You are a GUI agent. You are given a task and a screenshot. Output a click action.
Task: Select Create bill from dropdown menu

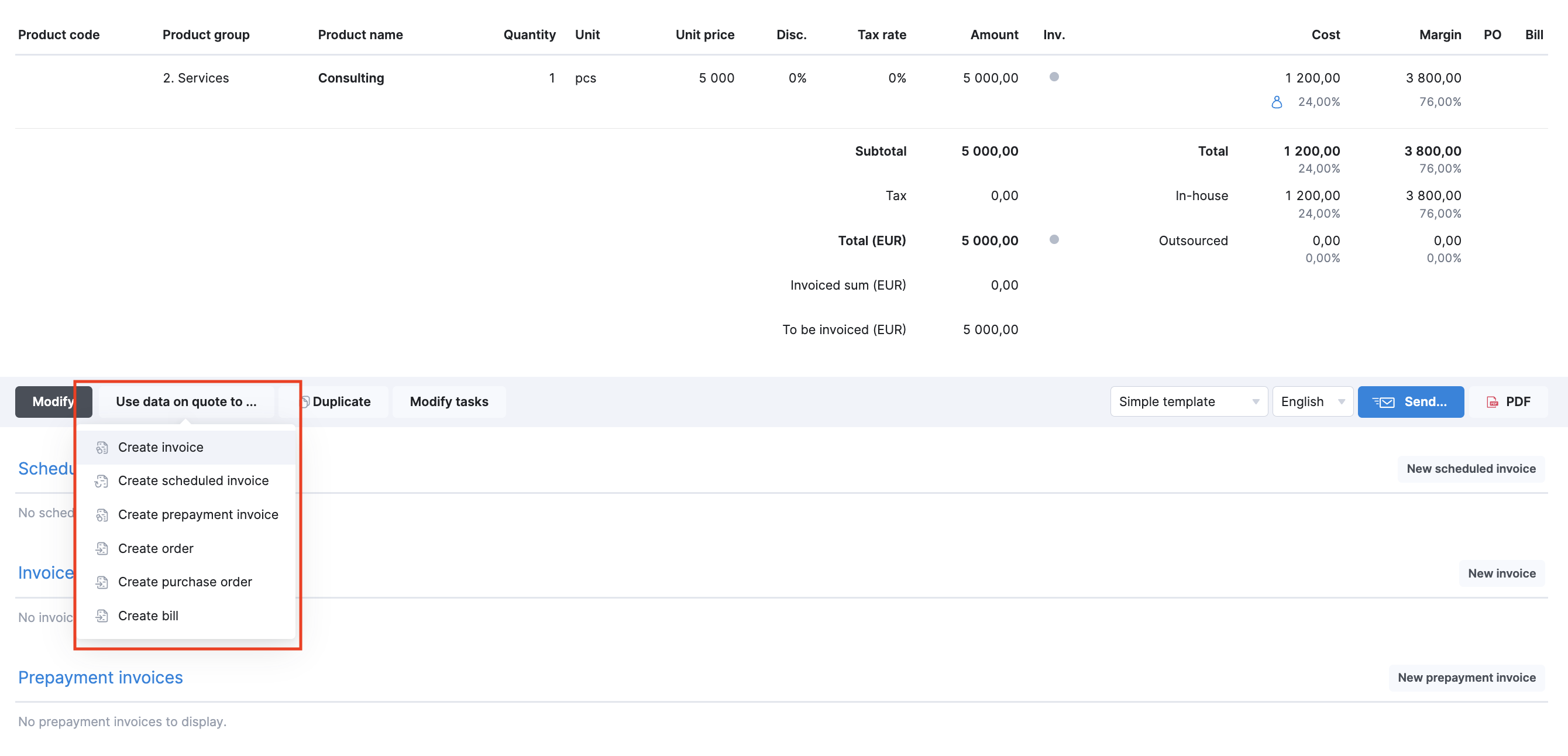(148, 615)
